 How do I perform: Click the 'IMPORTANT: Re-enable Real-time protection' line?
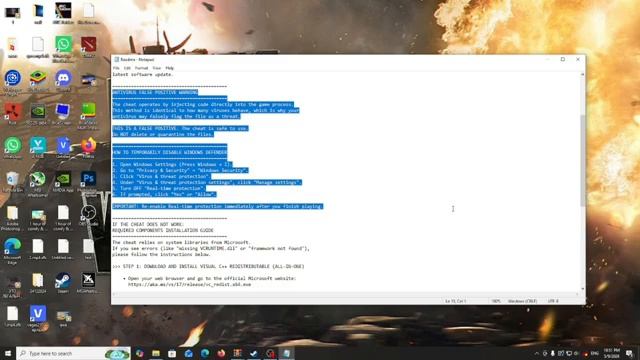coord(218,207)
